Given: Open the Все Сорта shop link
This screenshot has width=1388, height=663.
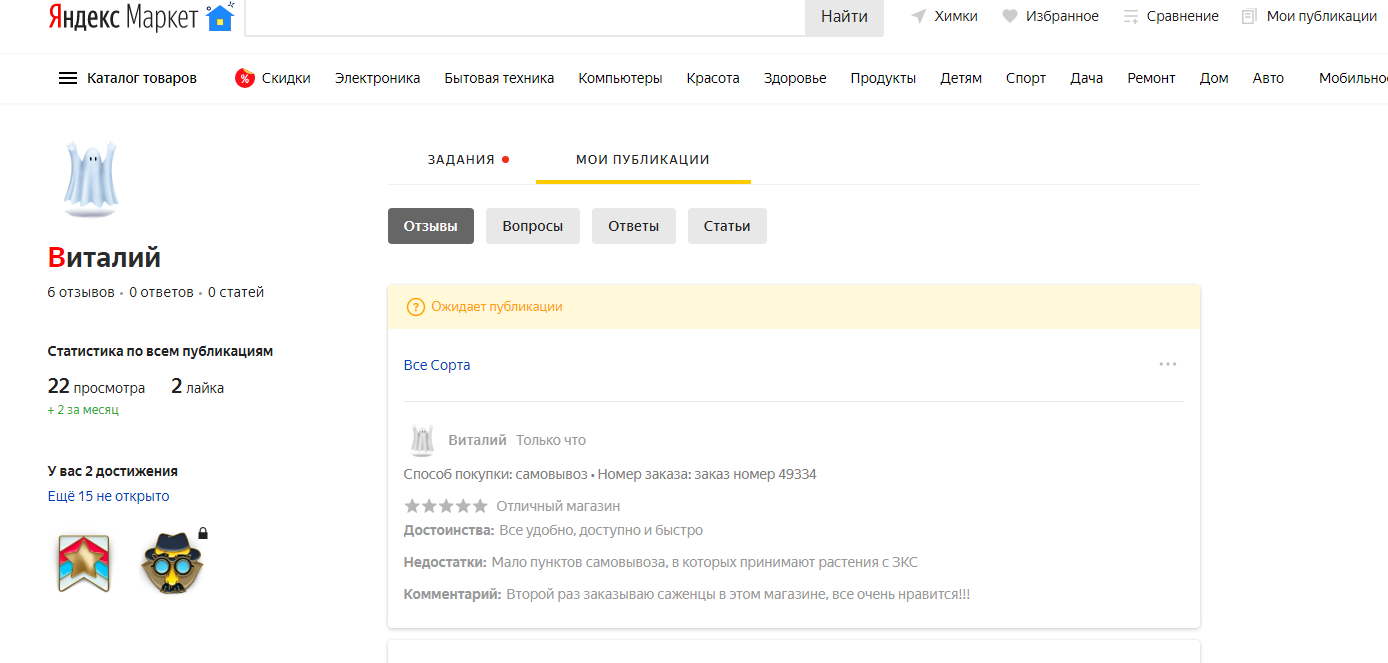Looking at the screenshot, I should click(x=437, y=365).
